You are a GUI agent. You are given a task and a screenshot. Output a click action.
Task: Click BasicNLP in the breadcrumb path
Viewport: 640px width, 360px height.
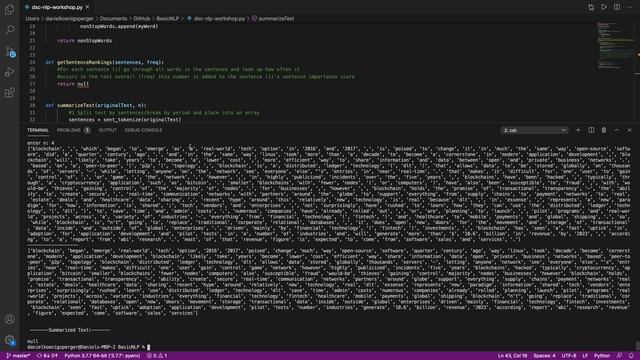(x=168, y=18)
